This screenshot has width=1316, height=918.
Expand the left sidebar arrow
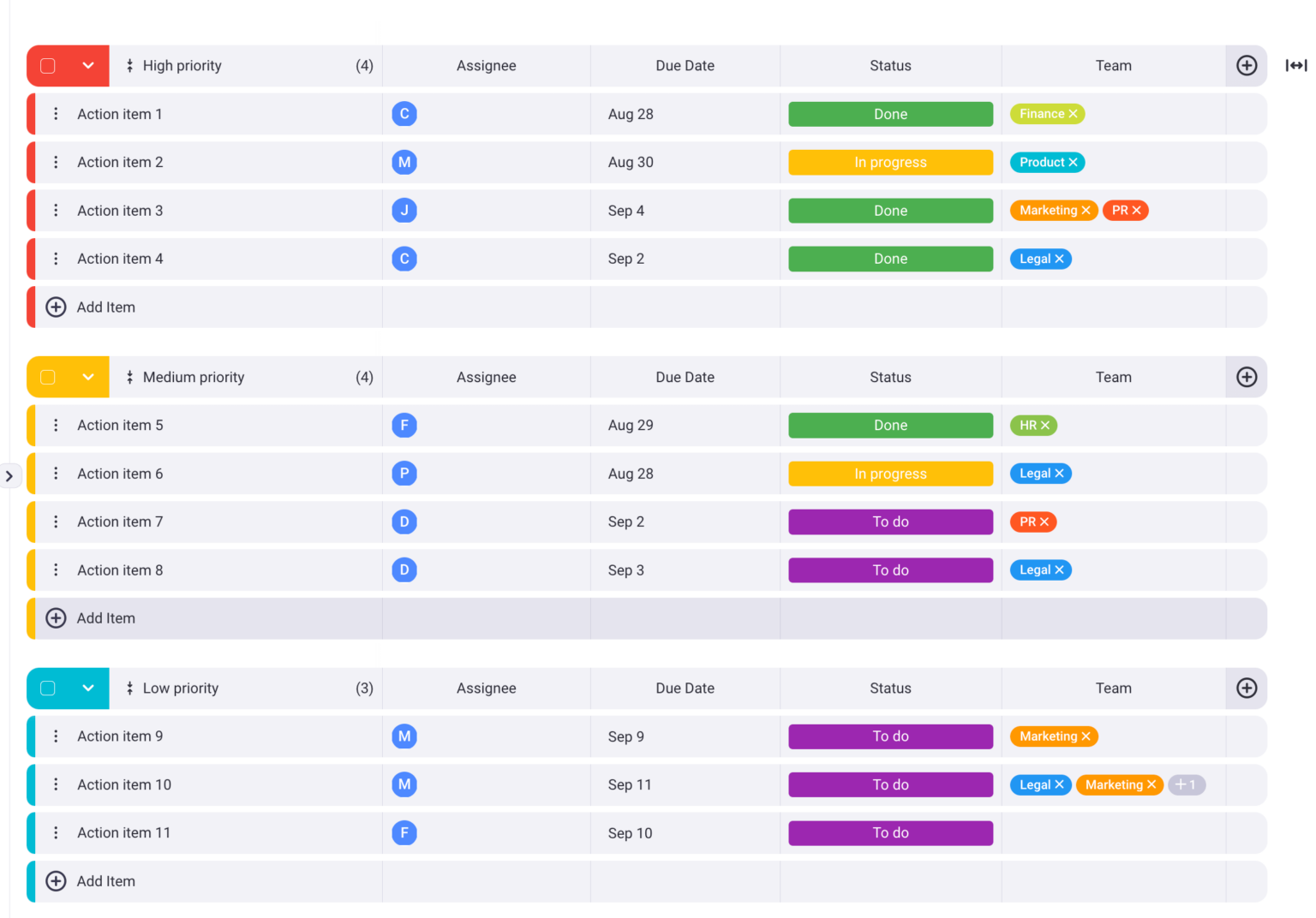click(x=9, y=476)
